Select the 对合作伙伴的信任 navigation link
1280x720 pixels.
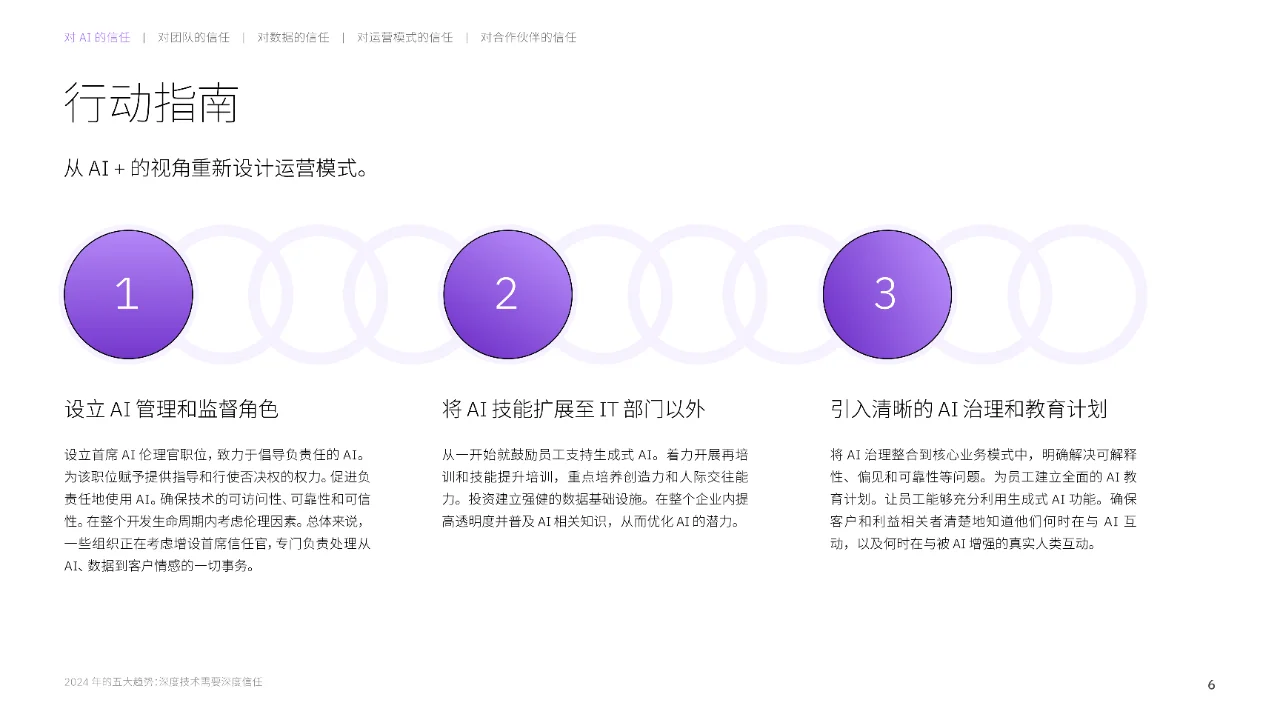click(528, 37)
